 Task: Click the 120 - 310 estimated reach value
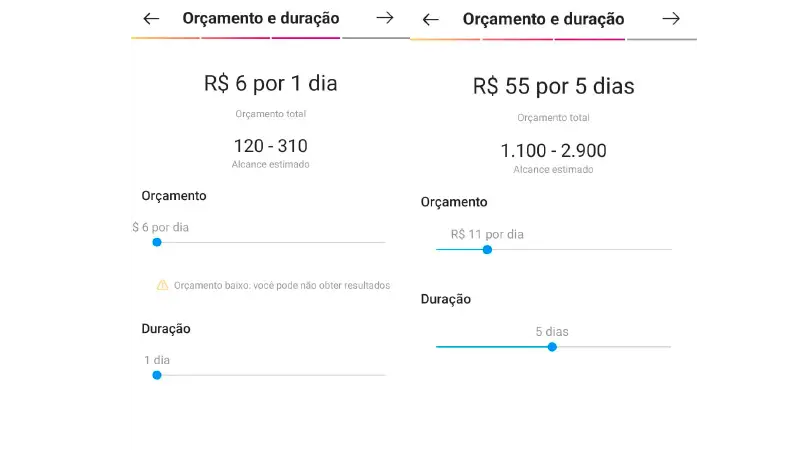pos(270,146)
